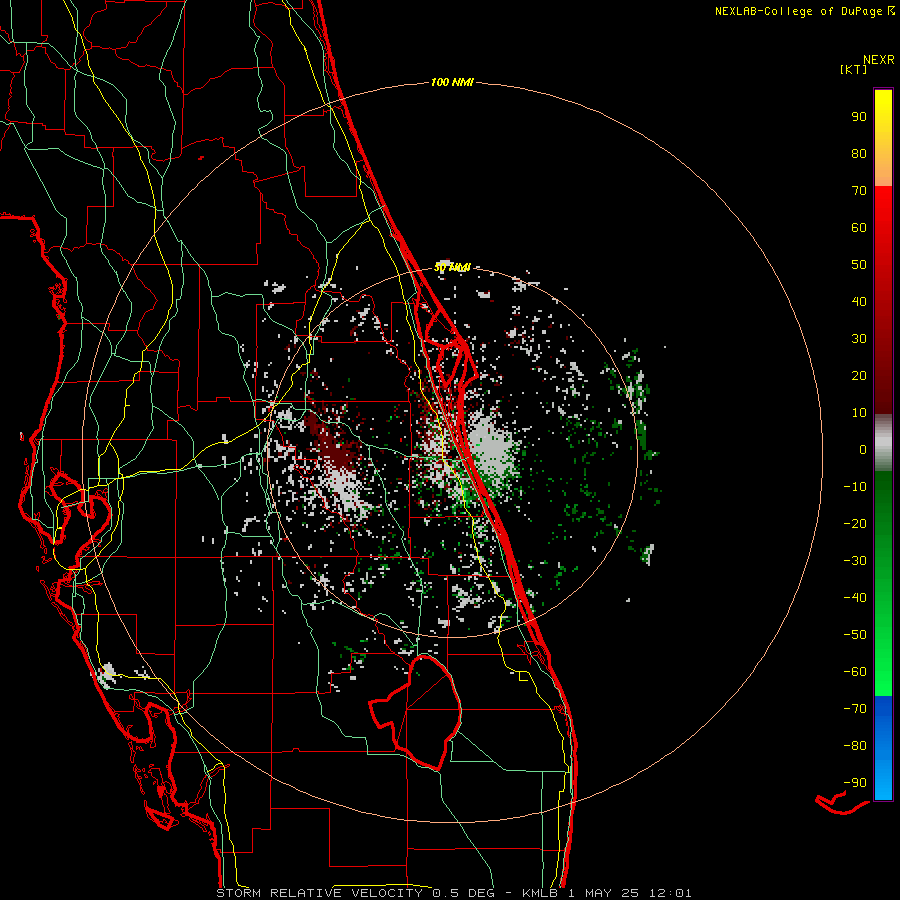Click the -30 scale value
This screenshot has width=900, height=900.
855,561
